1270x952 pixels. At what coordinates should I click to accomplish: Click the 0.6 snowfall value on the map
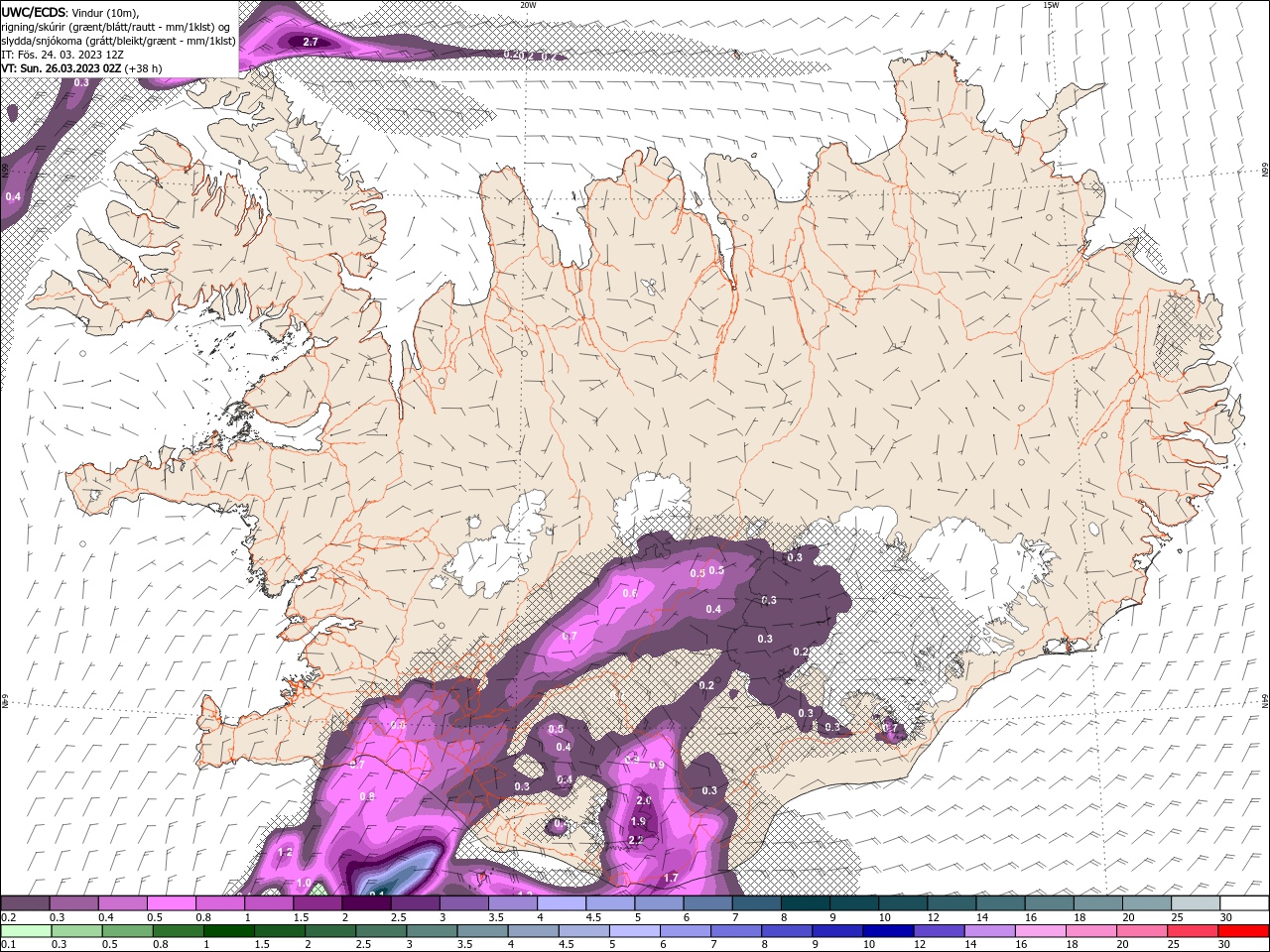tap(629, 593)
